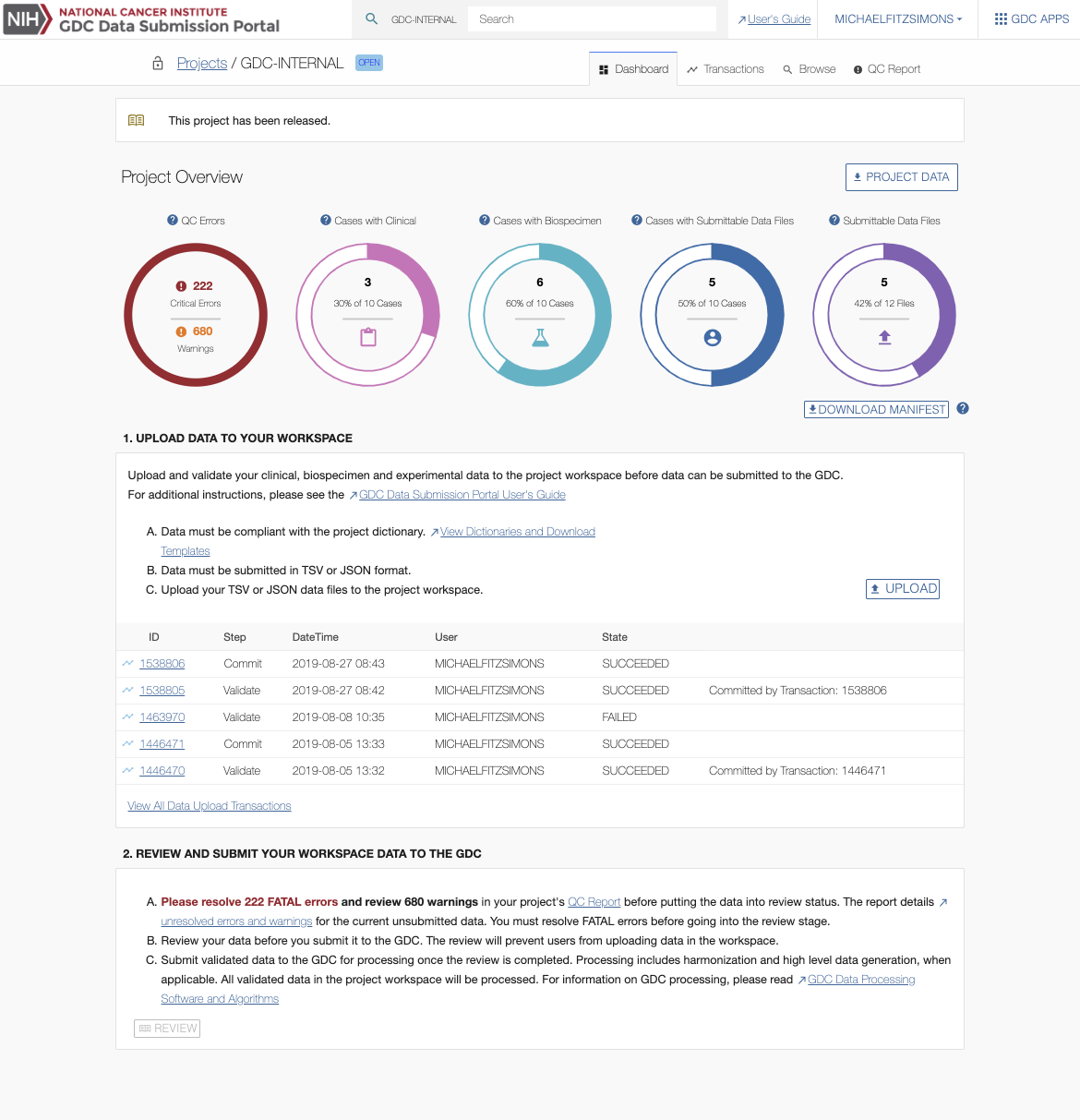Click the search magnifier icon in header
The image size is (1080, 1120).
point(371,18)
